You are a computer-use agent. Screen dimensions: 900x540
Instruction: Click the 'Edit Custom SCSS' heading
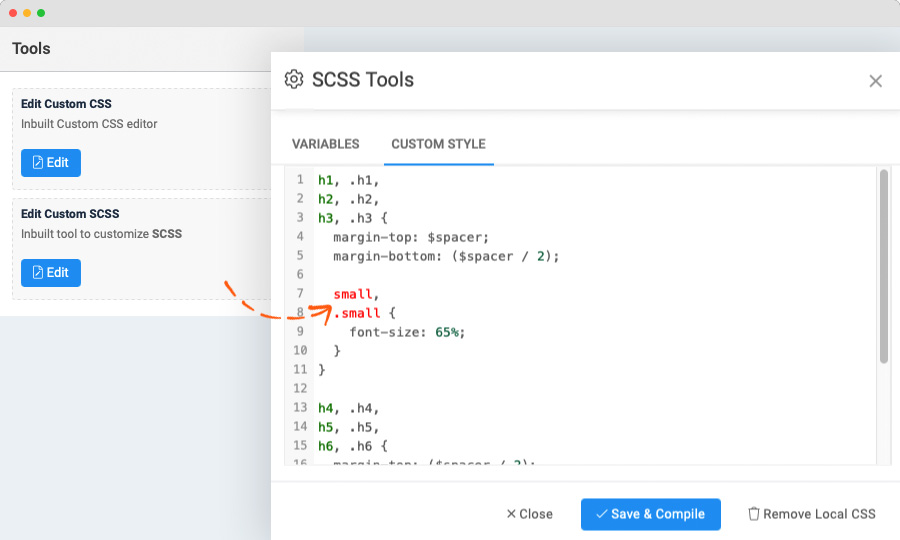(x=70, y=213)
